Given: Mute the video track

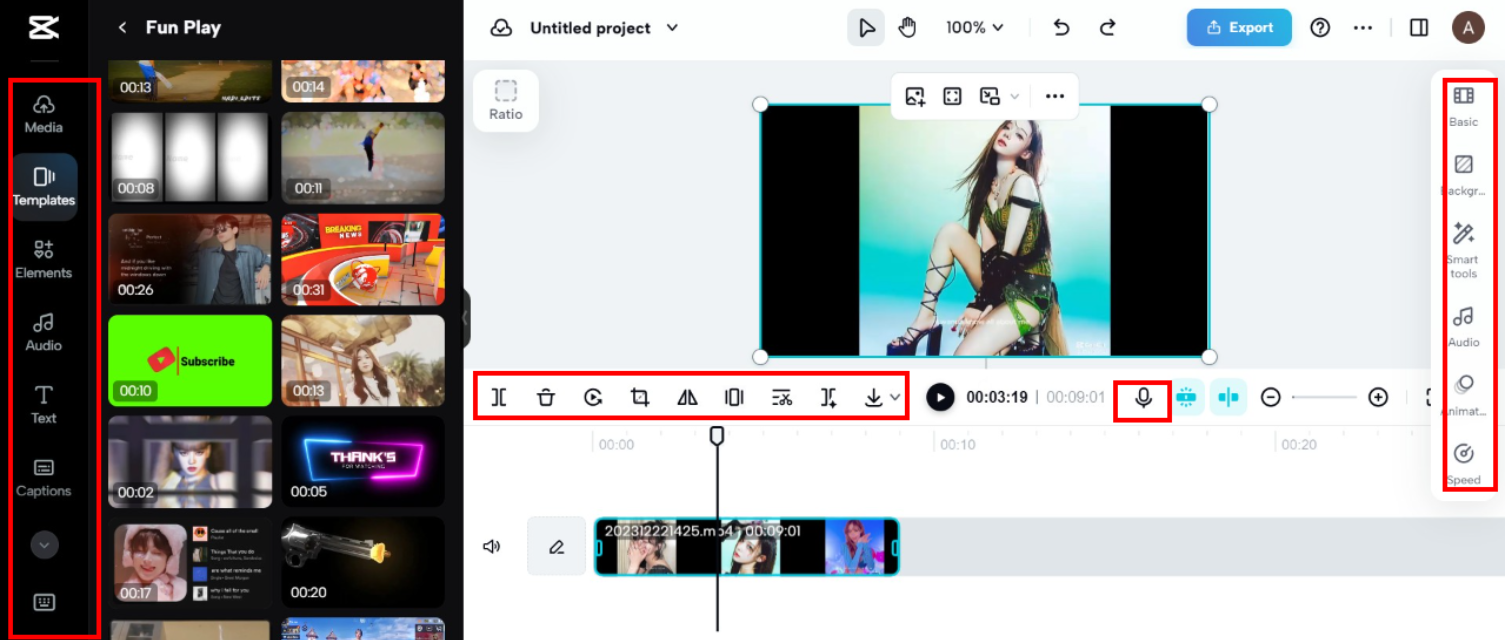Looking at the screenshot, I should (491, 546).
